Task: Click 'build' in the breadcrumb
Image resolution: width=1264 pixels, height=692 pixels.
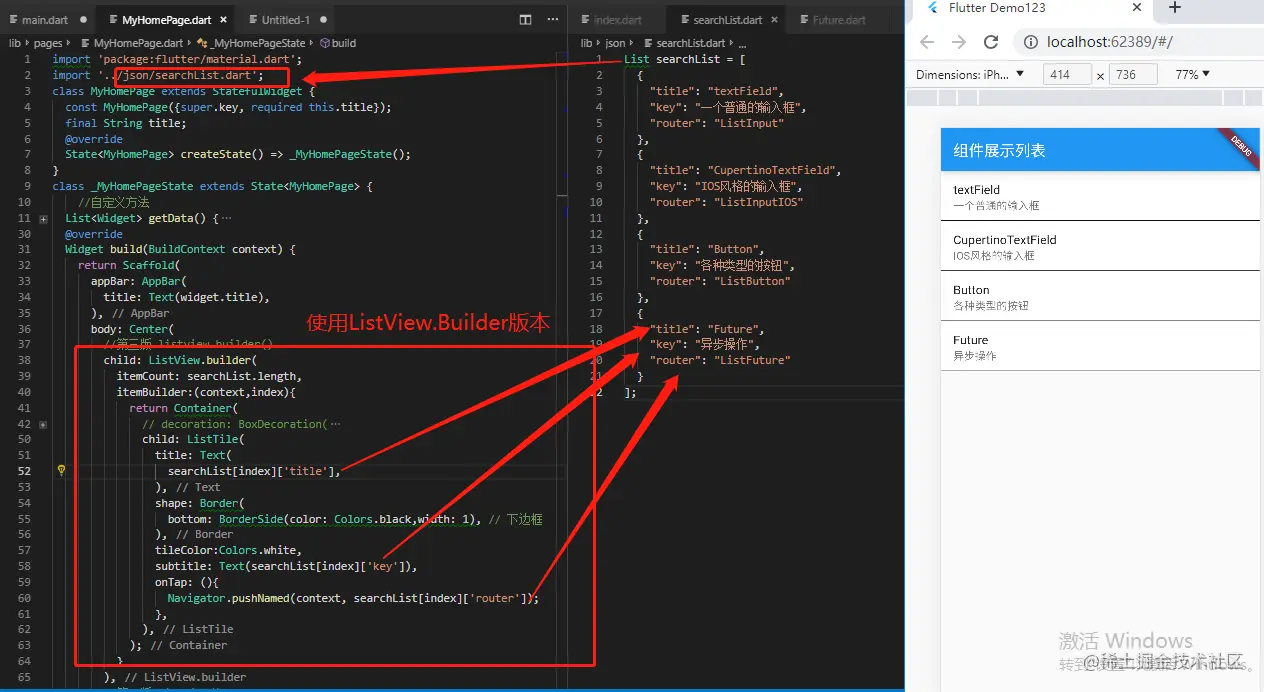Action: pyautogui.click(x=343, y=43)
